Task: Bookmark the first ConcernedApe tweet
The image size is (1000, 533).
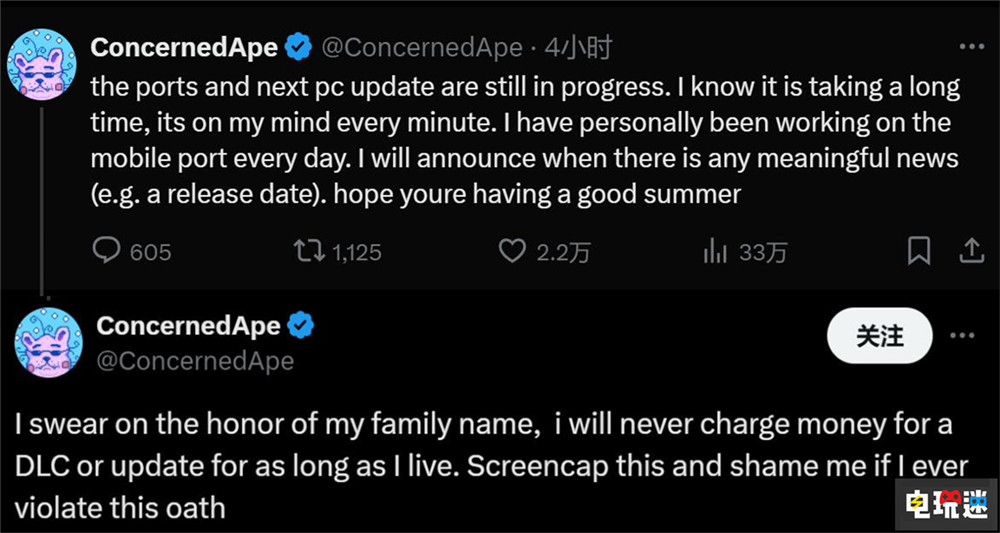Action: click(x=918, y=252)
